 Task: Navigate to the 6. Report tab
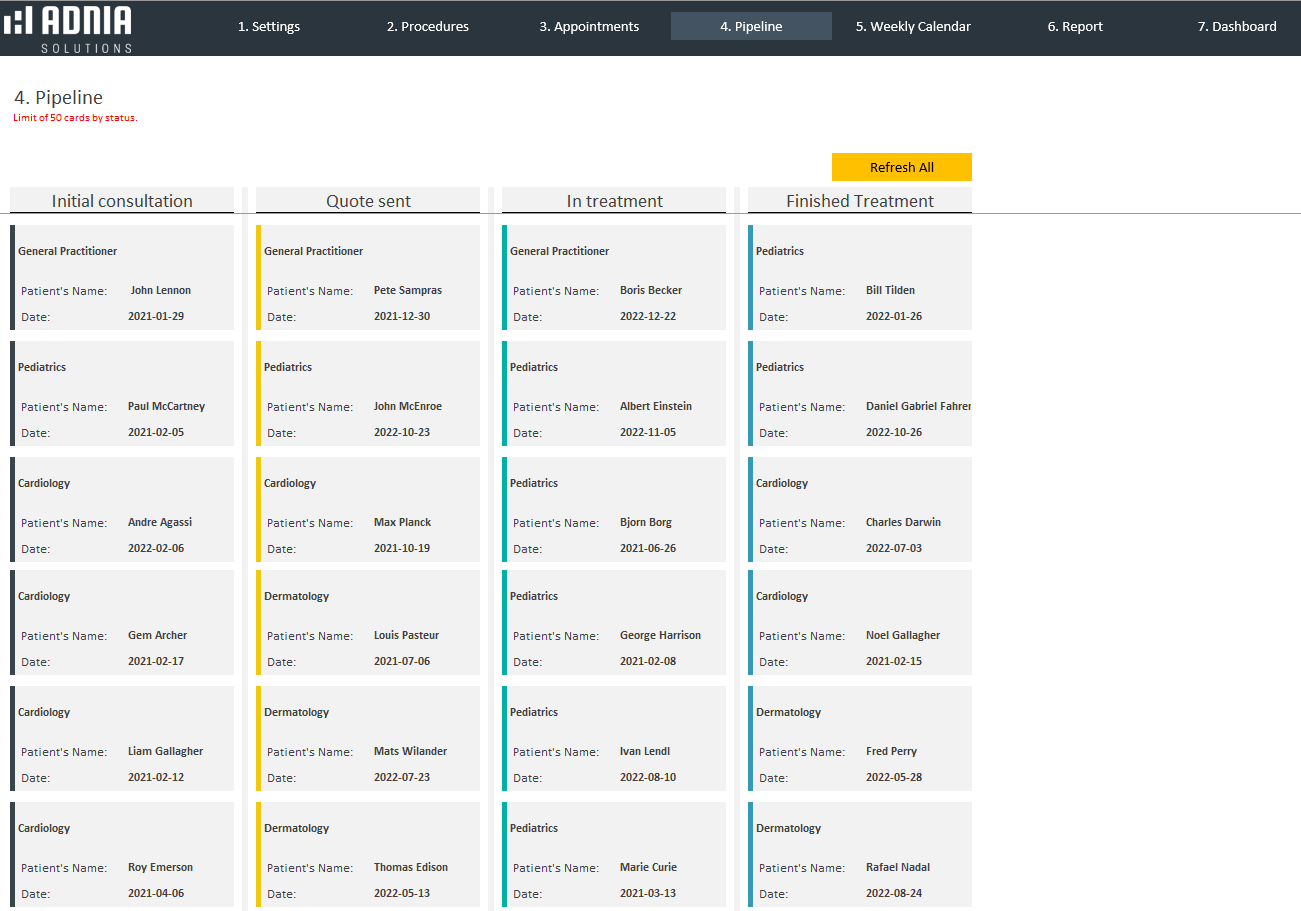pyautogui.click(x=1075, y=27)
